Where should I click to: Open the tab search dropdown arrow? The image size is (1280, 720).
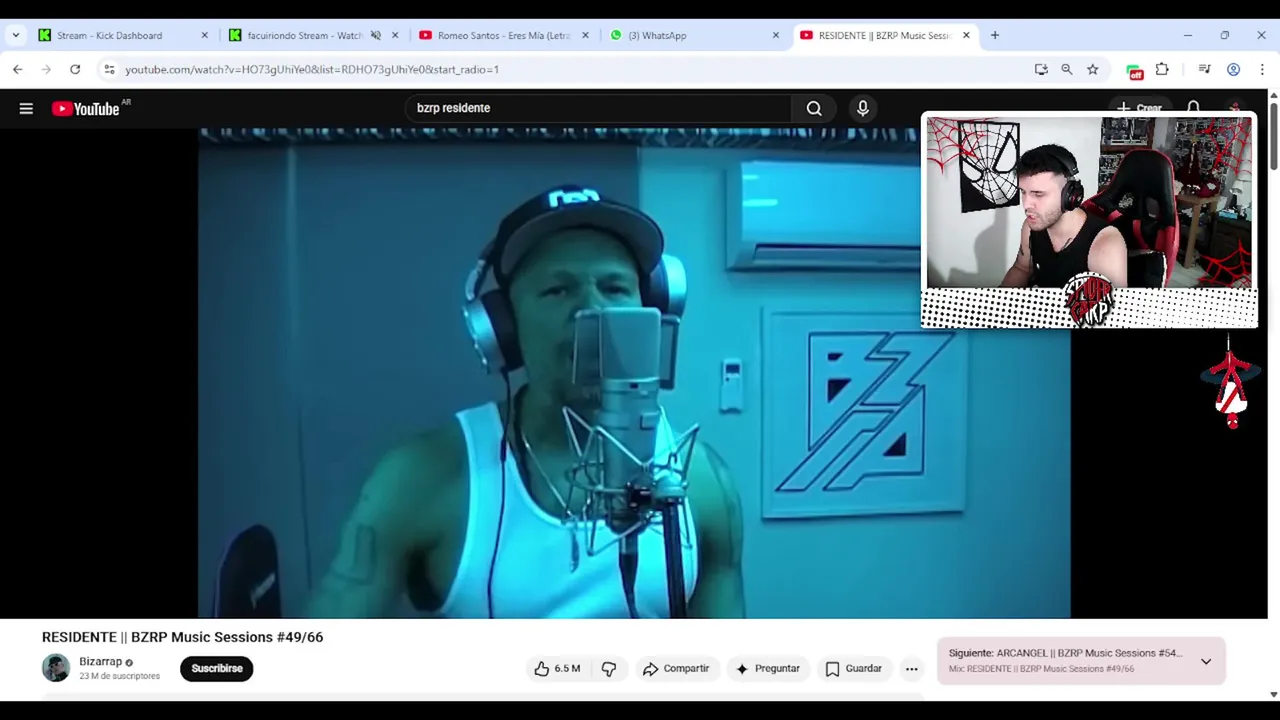(16, 35)
